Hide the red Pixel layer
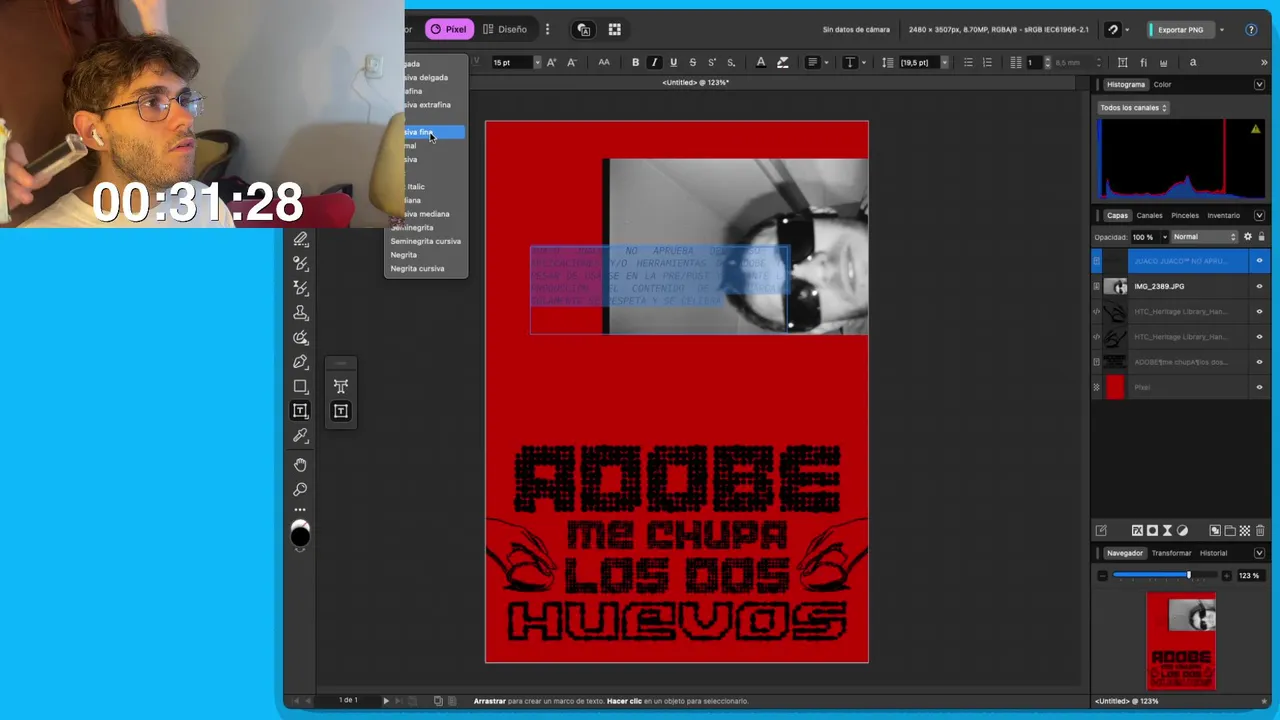This screenshot has width=1280, height=720. 1259,387
